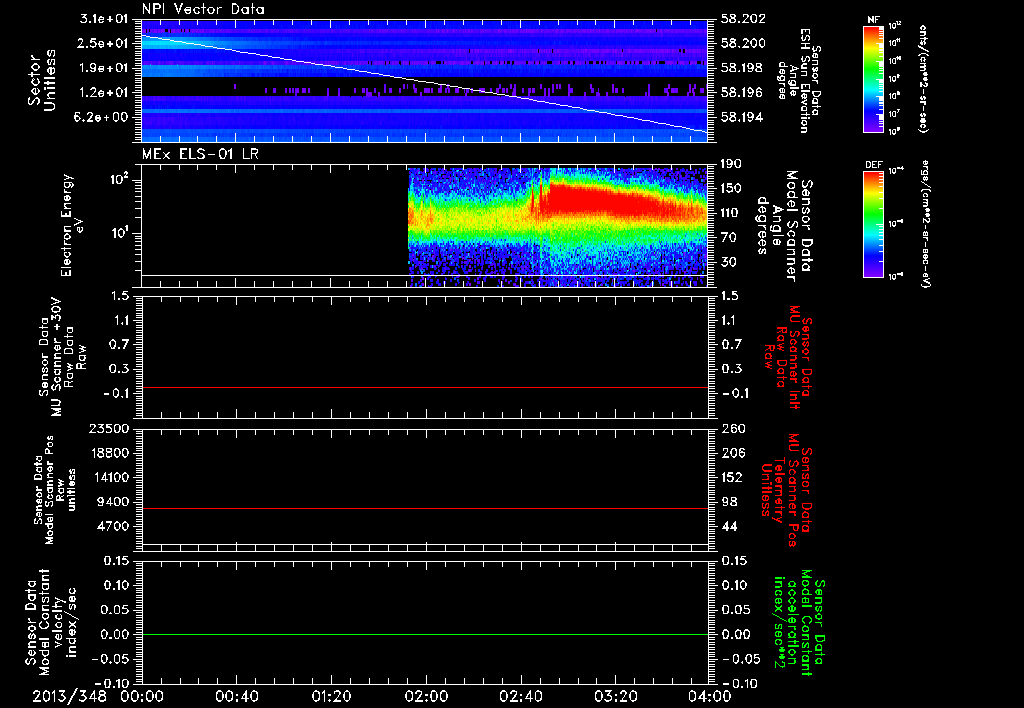This screenshot has width=1024, height=708.
Task: Click the 260 telemetry tick value
Action: click(733, 429)
